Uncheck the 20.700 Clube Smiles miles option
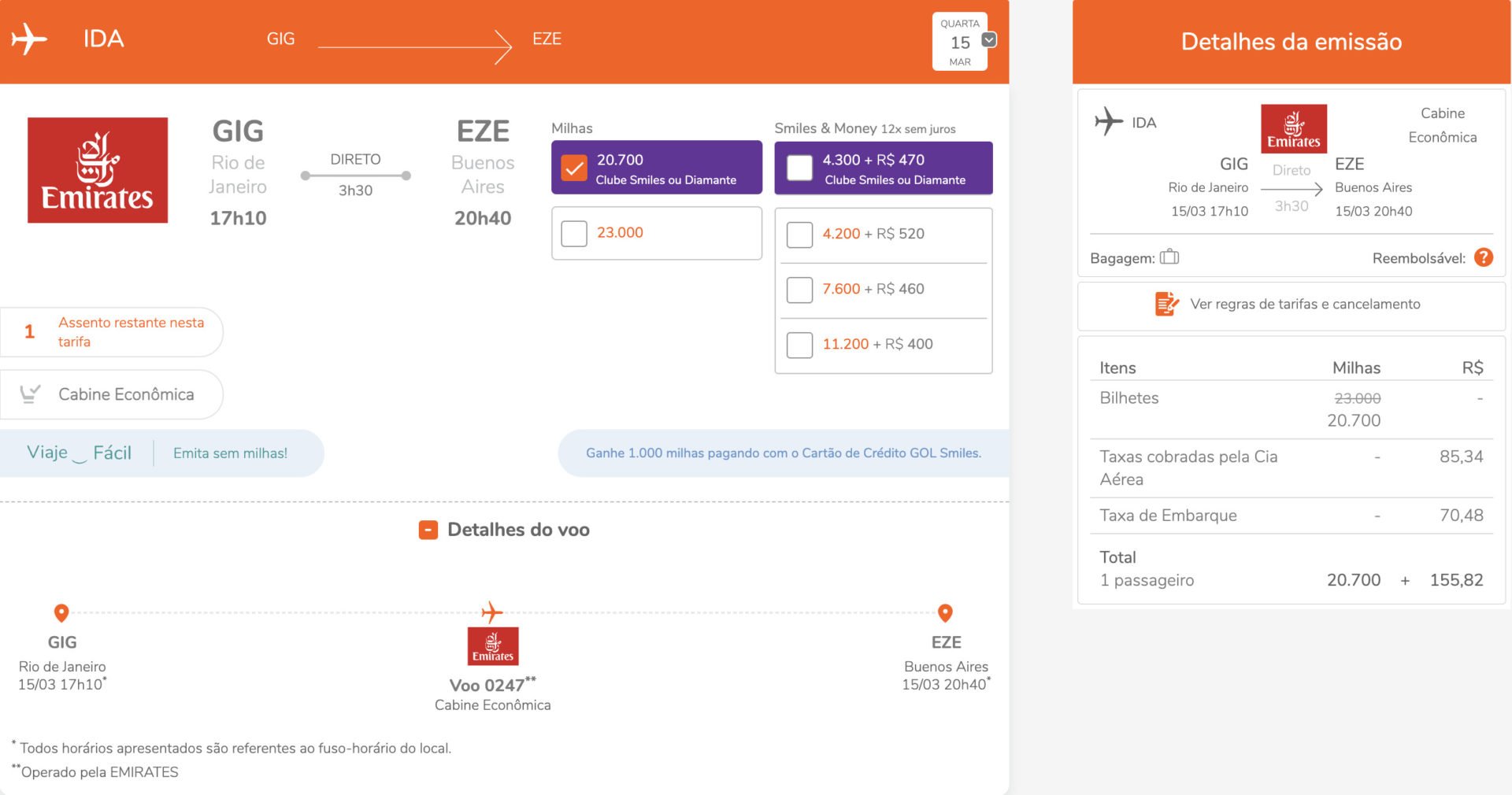The height and width of the screenshot is (795, 1512). (x=574, y=168)
